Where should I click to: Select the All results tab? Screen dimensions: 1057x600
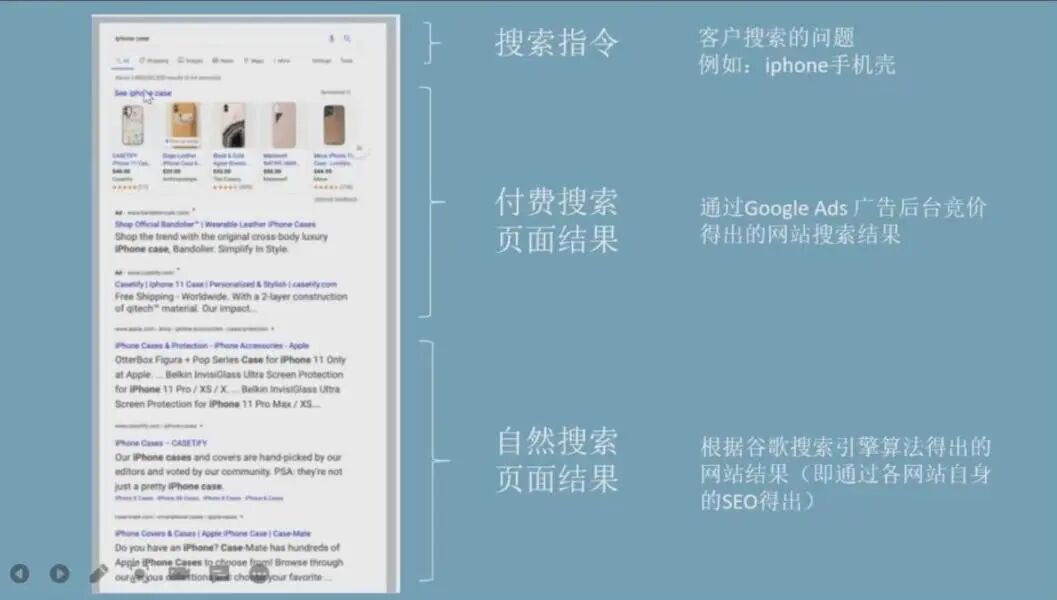[123, 61]
